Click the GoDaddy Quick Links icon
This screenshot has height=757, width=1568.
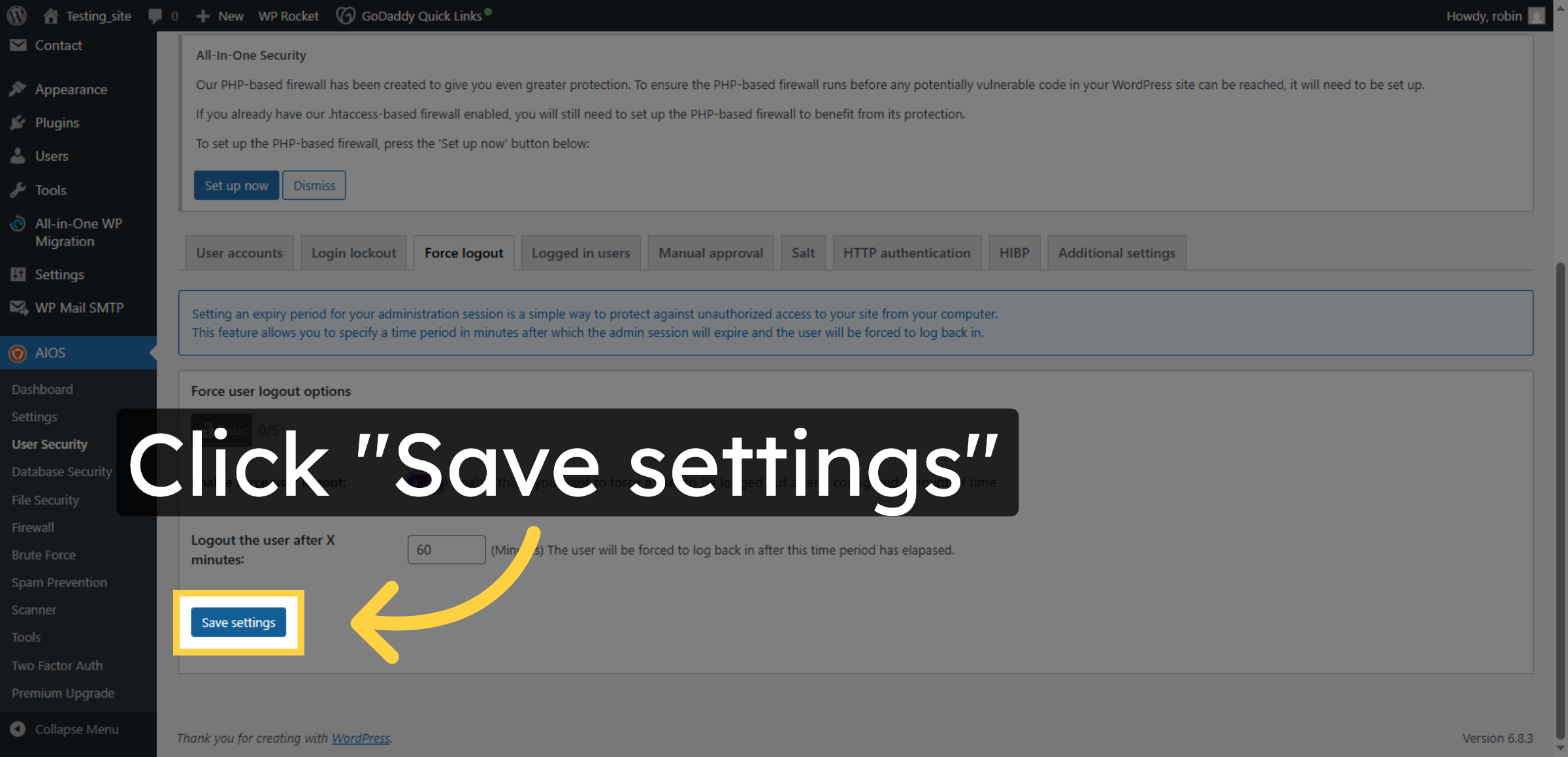point(346,15)
